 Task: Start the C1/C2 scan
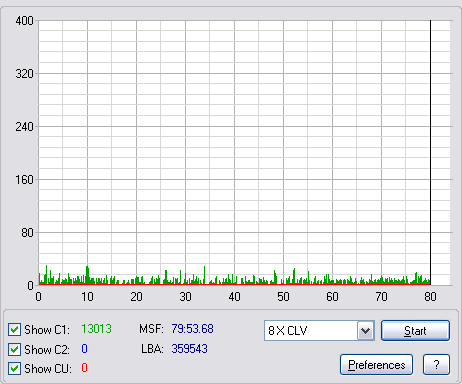[x=415, y=331]
